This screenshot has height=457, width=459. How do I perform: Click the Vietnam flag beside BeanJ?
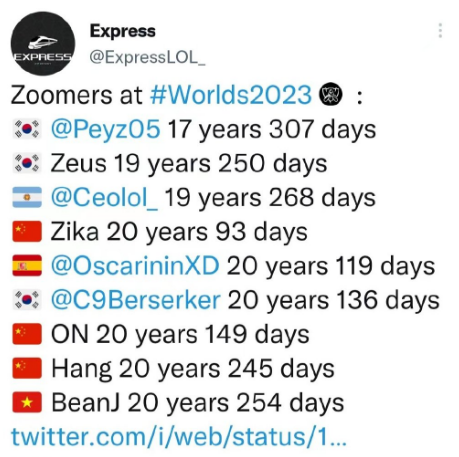pos(27,402)
